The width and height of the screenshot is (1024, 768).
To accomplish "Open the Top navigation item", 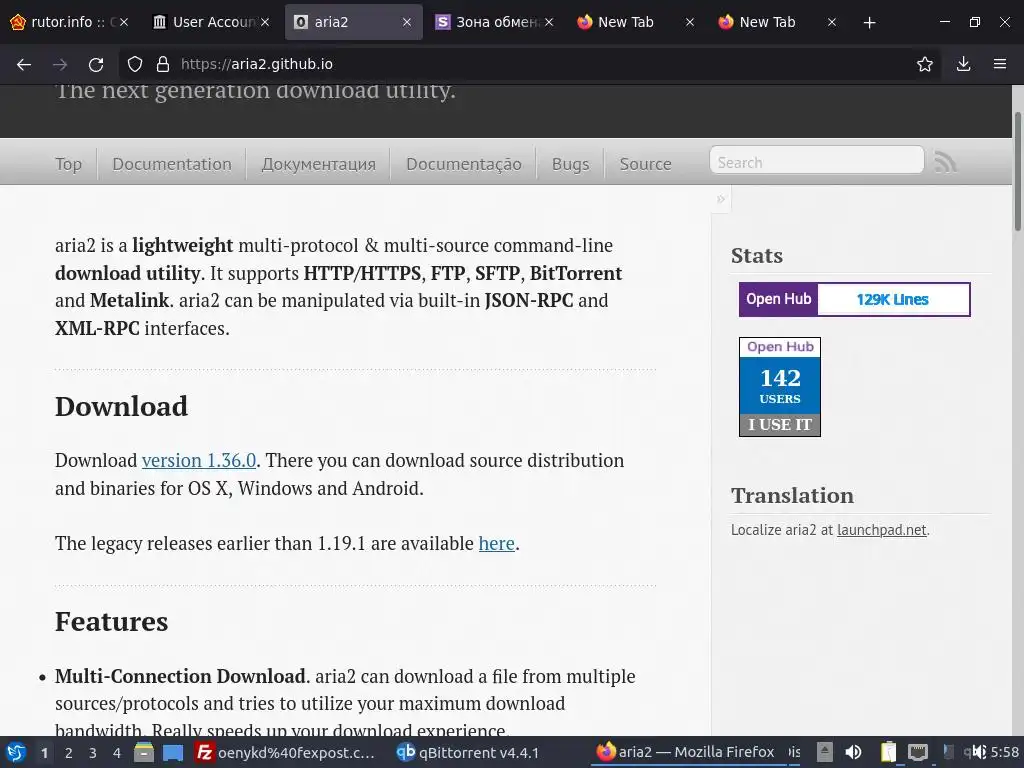I will [x=69, y=163].
